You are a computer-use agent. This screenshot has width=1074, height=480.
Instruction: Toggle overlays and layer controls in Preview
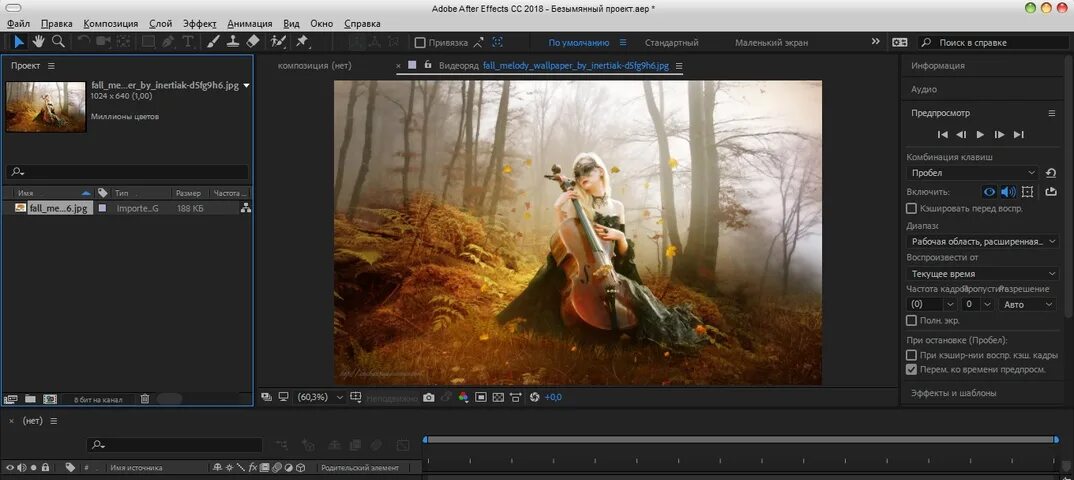click(1027, 192)
